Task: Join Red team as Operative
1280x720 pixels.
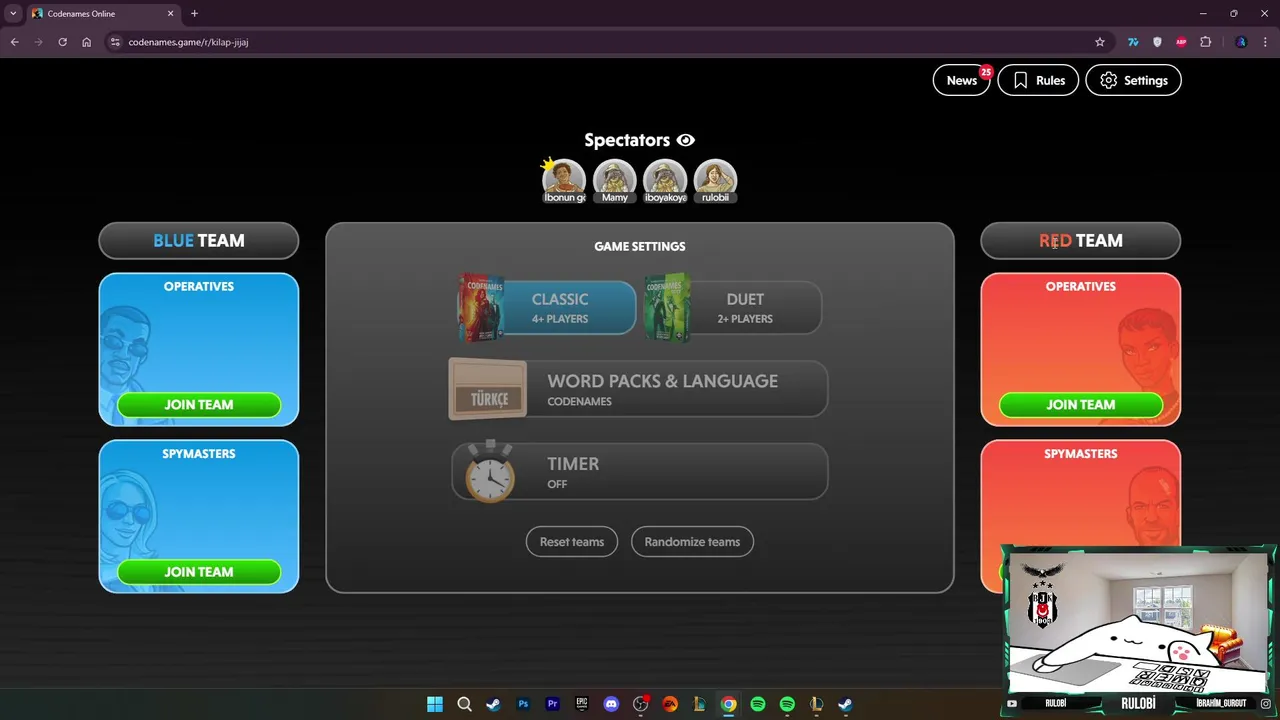Action: (x=1081, y=405)
